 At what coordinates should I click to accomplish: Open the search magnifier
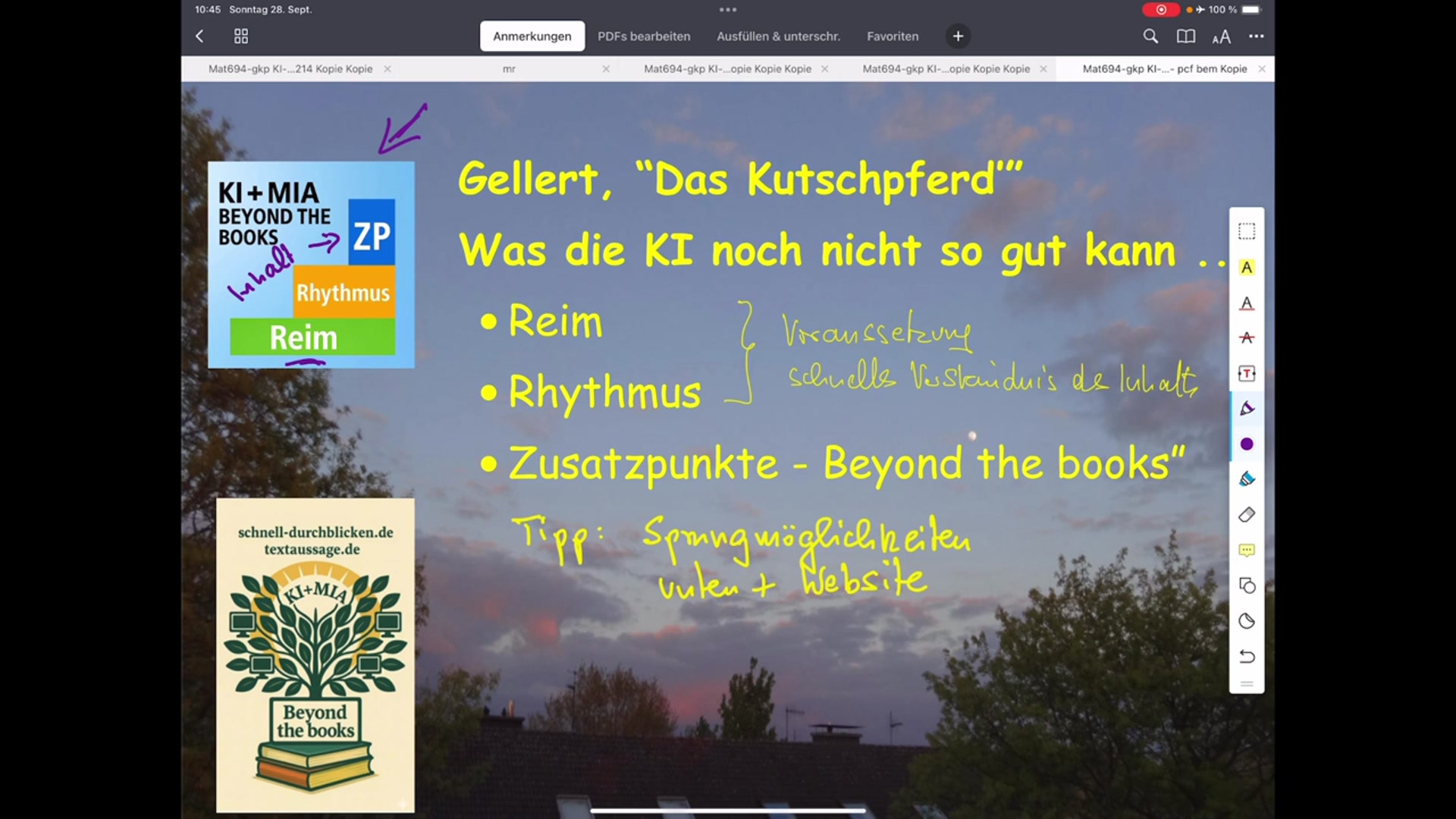[x=1150, y=36]
